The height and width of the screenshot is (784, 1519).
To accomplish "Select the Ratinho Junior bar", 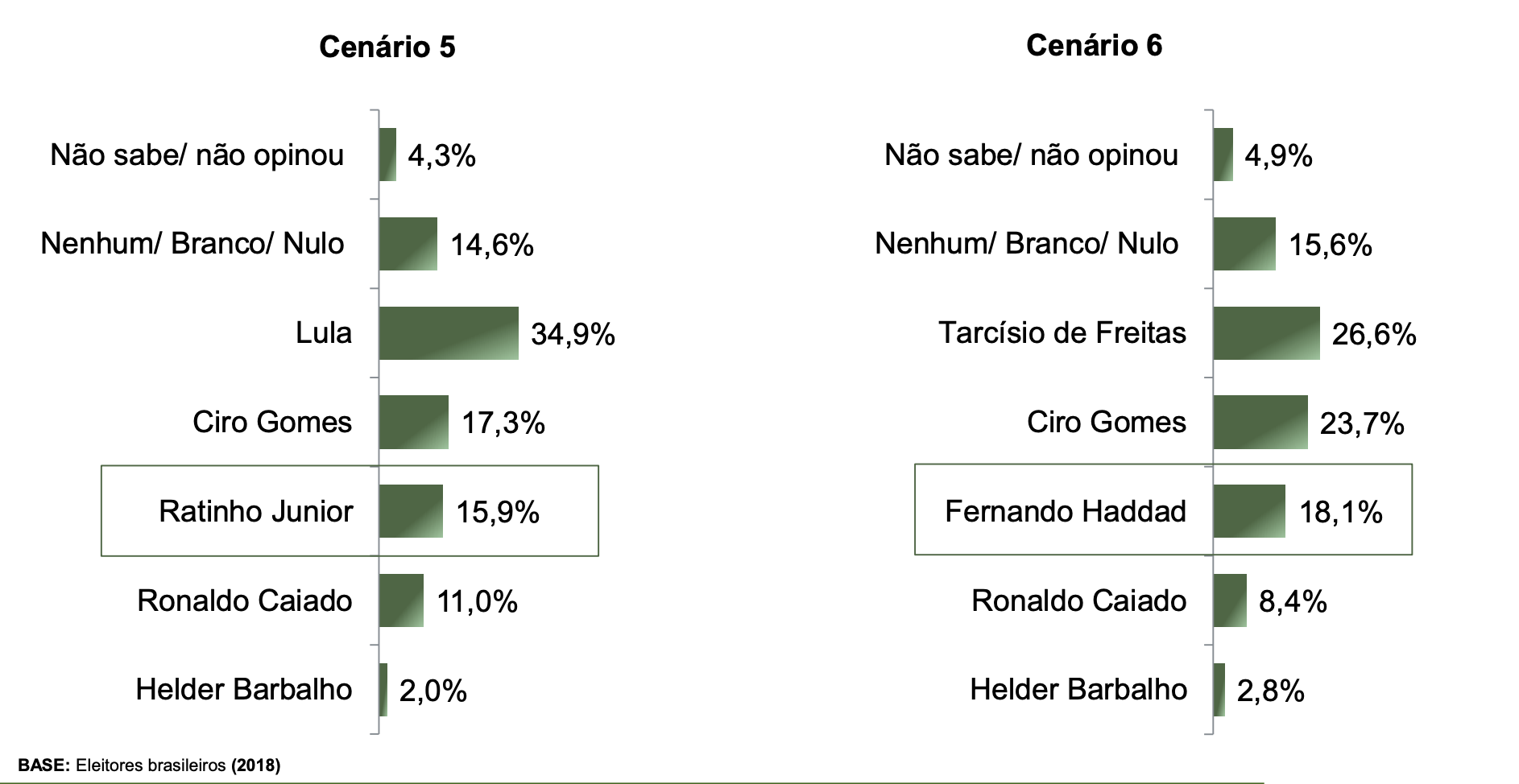I will 411,511.
